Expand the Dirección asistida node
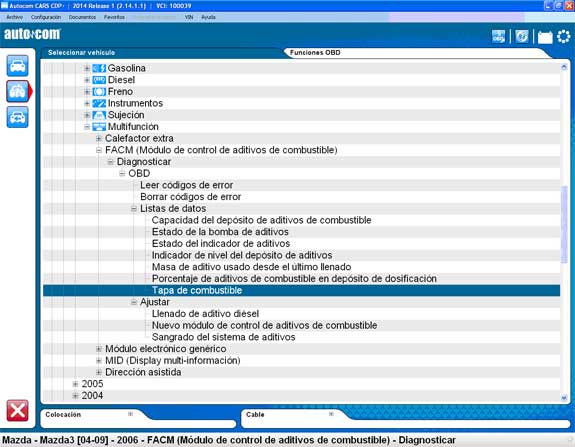Viewport: 575px width, 447px height. tap(99, 372)
